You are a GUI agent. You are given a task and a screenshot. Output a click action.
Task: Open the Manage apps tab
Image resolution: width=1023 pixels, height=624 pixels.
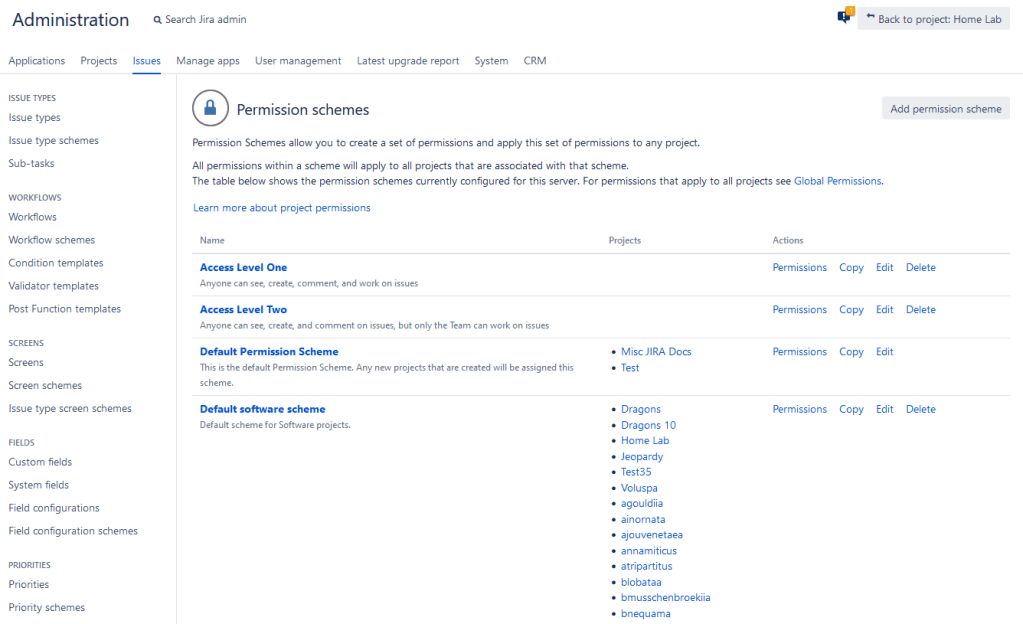coord(208,61)
